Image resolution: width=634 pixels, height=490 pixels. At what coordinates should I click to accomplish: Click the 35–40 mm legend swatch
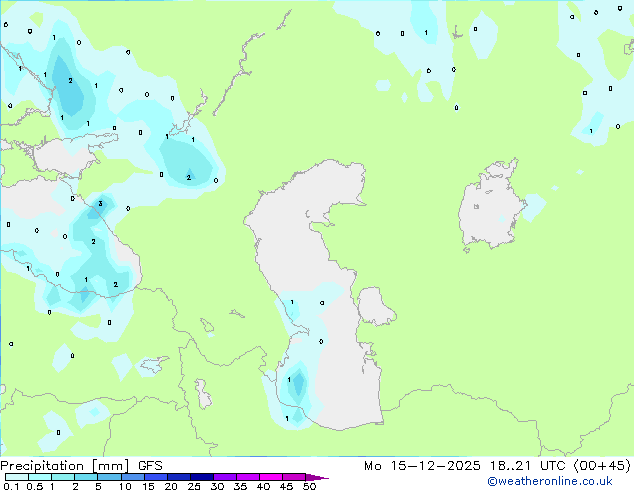(248, 477)
